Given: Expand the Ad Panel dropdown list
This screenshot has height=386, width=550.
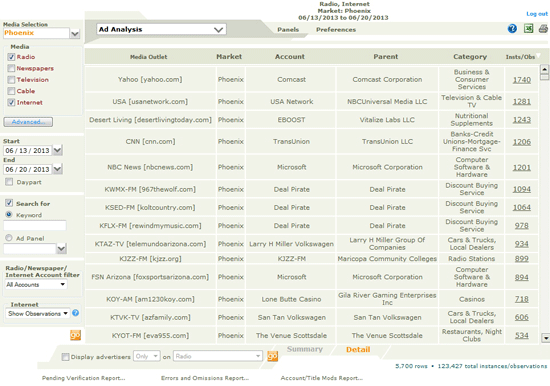Looking at the screenshot, I should [61, 249].
